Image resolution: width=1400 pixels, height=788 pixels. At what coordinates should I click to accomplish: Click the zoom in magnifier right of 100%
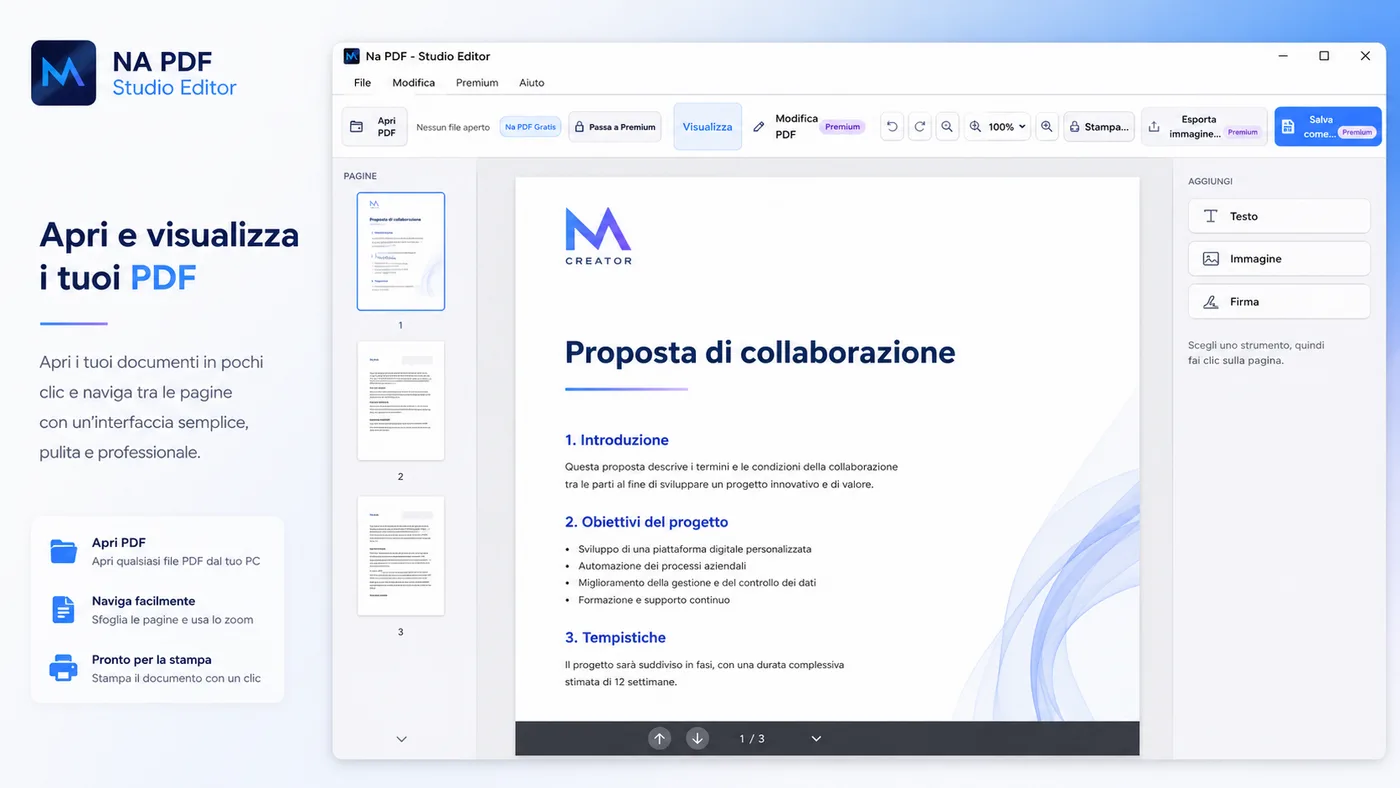point(1047,127)
